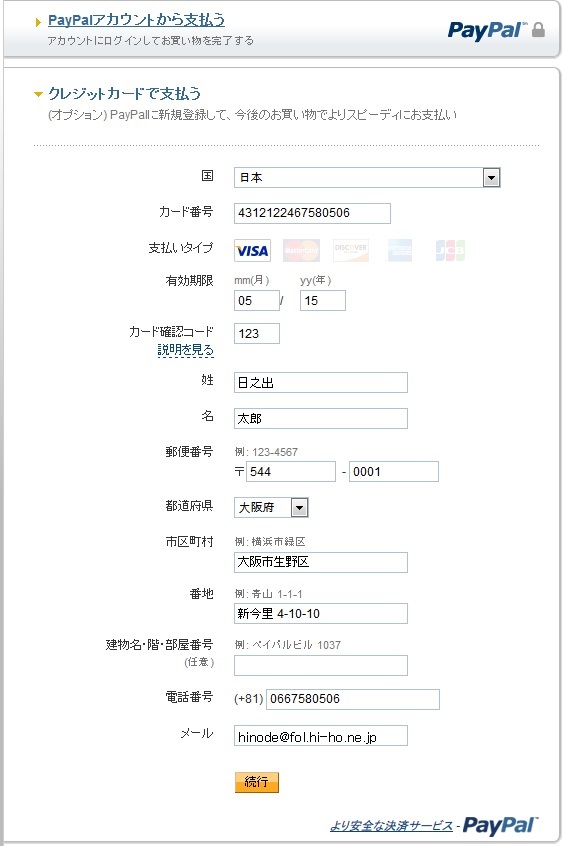
Task: Collapse the クレジットカードで支払う section arrow
Action: pyautogui.click(x=38, y=94)
